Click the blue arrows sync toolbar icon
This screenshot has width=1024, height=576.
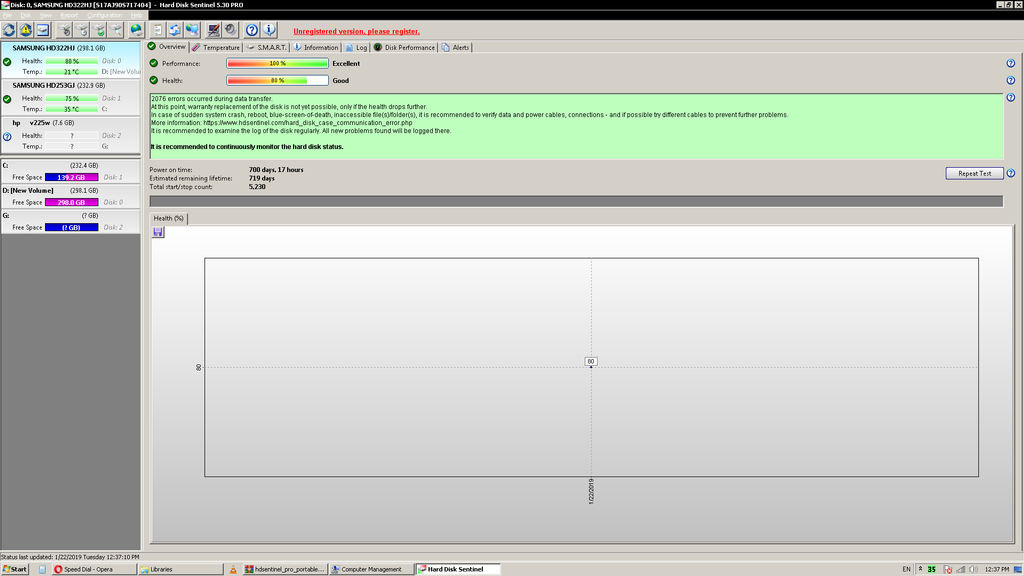click(x=174, y=30)
